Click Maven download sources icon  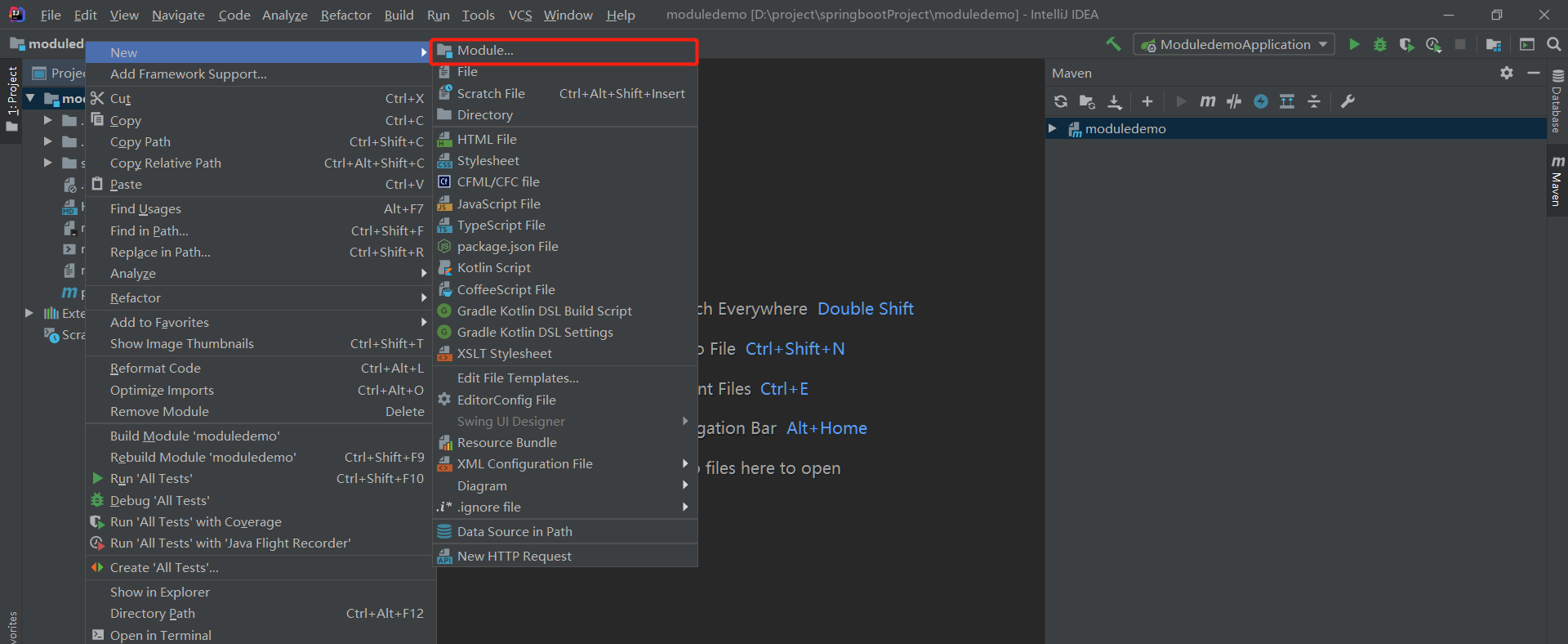click(x=1115, y=101)
